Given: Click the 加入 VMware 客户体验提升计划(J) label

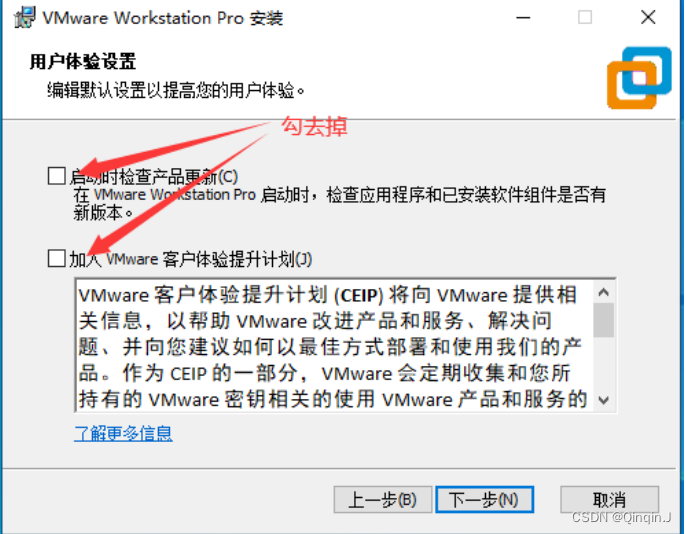Looking at the screenshot, I should coord(191,259).
